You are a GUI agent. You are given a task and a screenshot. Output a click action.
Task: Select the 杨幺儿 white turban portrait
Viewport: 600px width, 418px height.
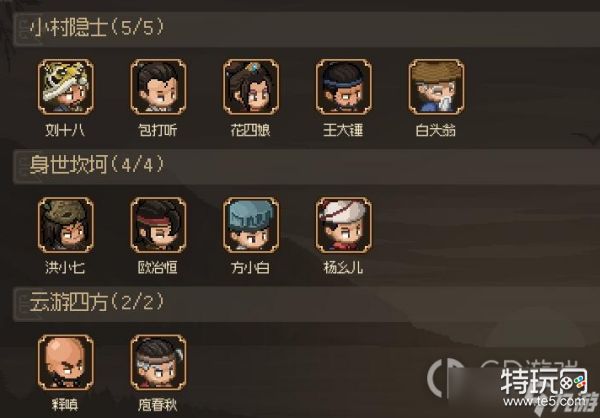[344, 225]
